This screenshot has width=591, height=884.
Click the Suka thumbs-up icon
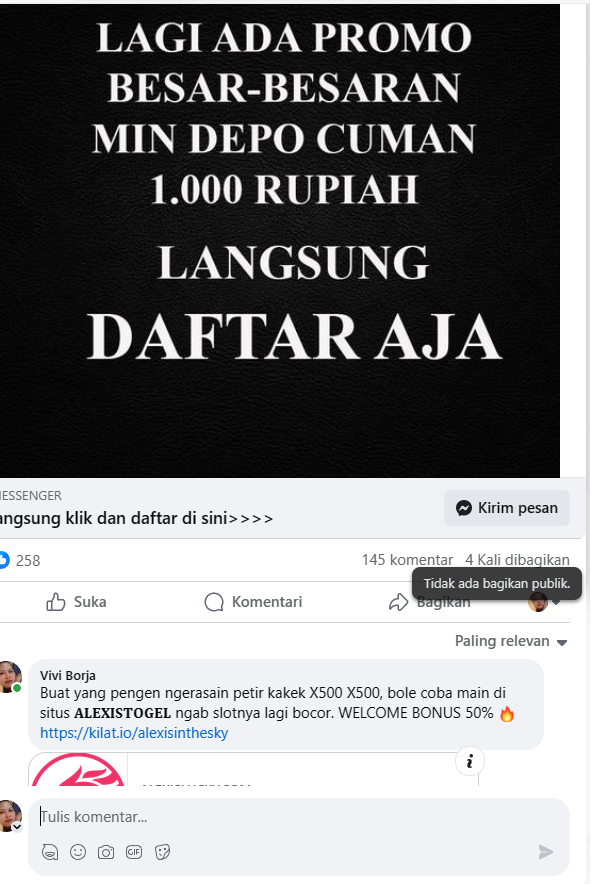55,602
